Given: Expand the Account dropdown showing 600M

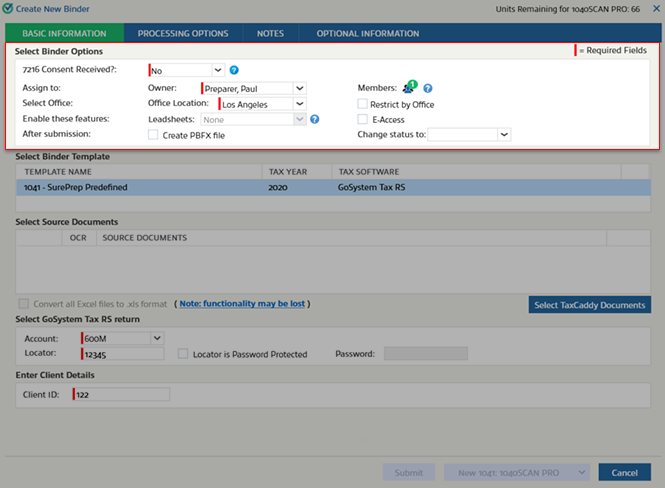Looking at the screenshot, I should pyautogui.click(x=156, y=338).
